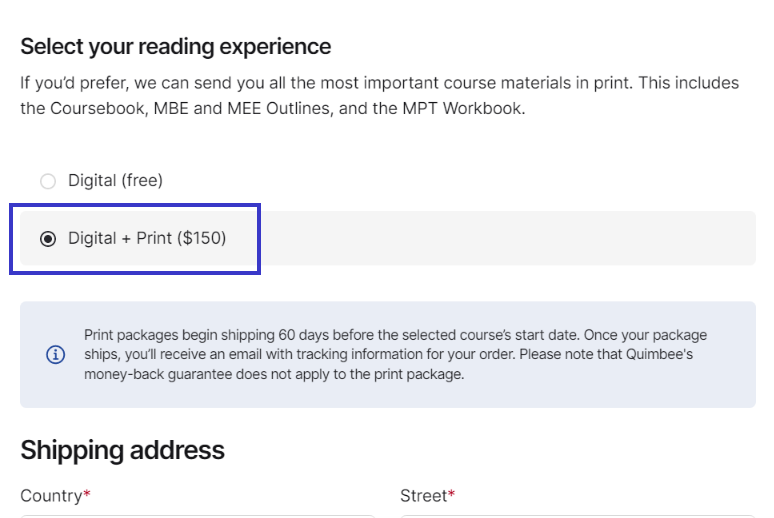Click the "Select your reading experience" heading

175,47
